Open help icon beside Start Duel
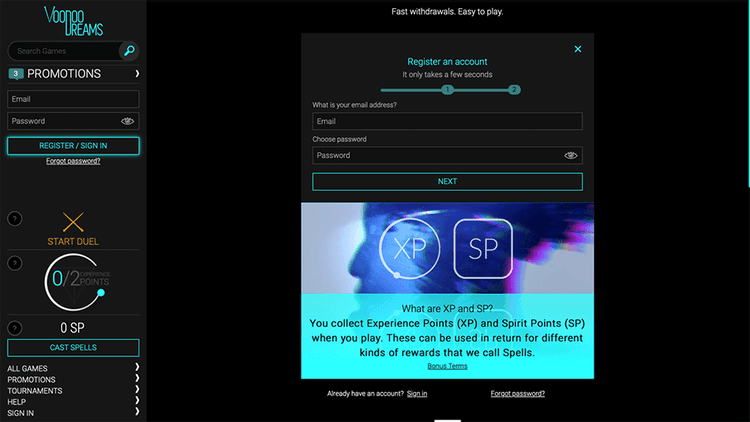750x422 pixels. click(x=15, y=219)
